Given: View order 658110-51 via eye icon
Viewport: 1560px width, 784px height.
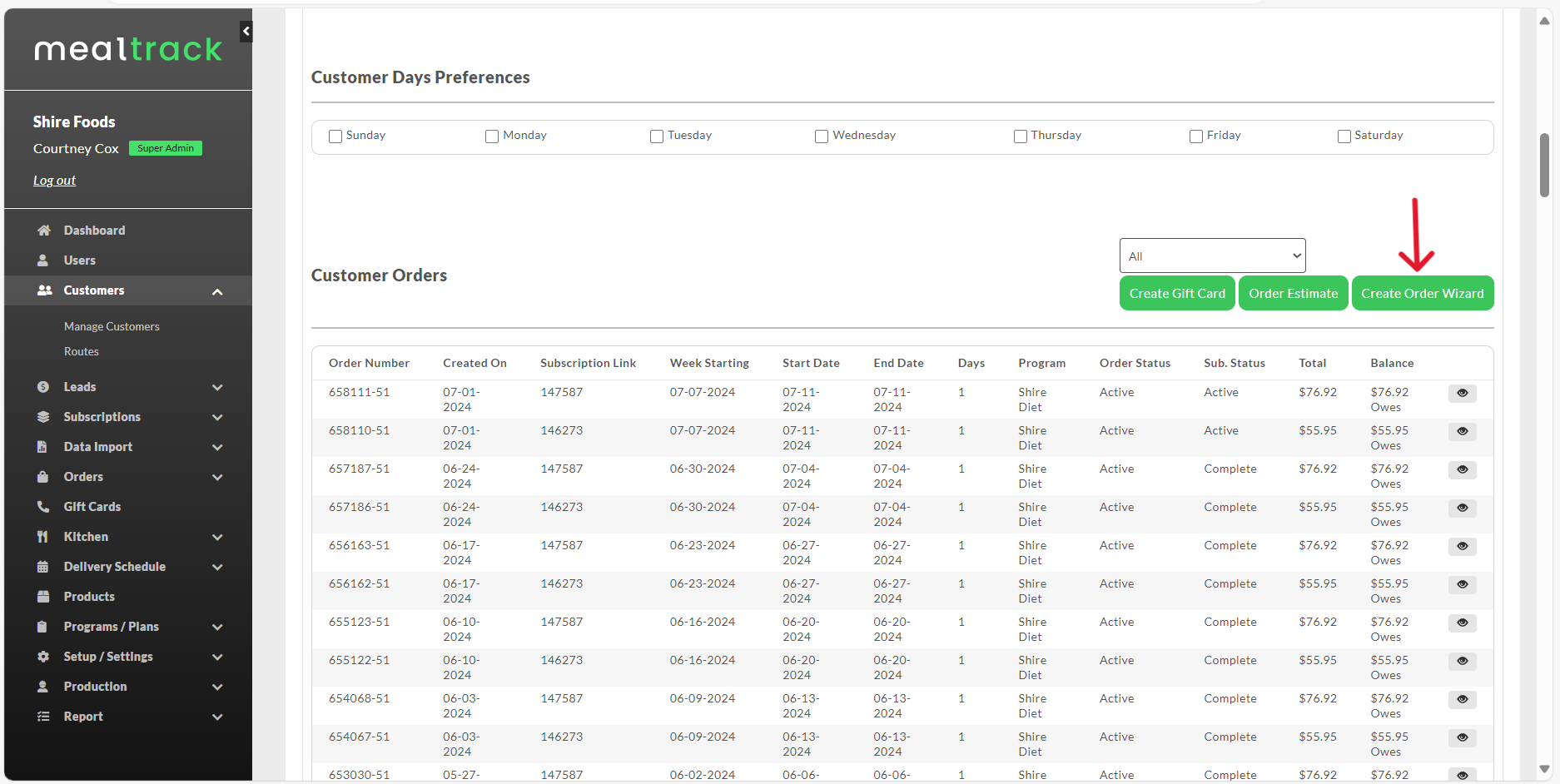Looking at the screenshot, I should pyautogui.click(x=1463, y=431).
